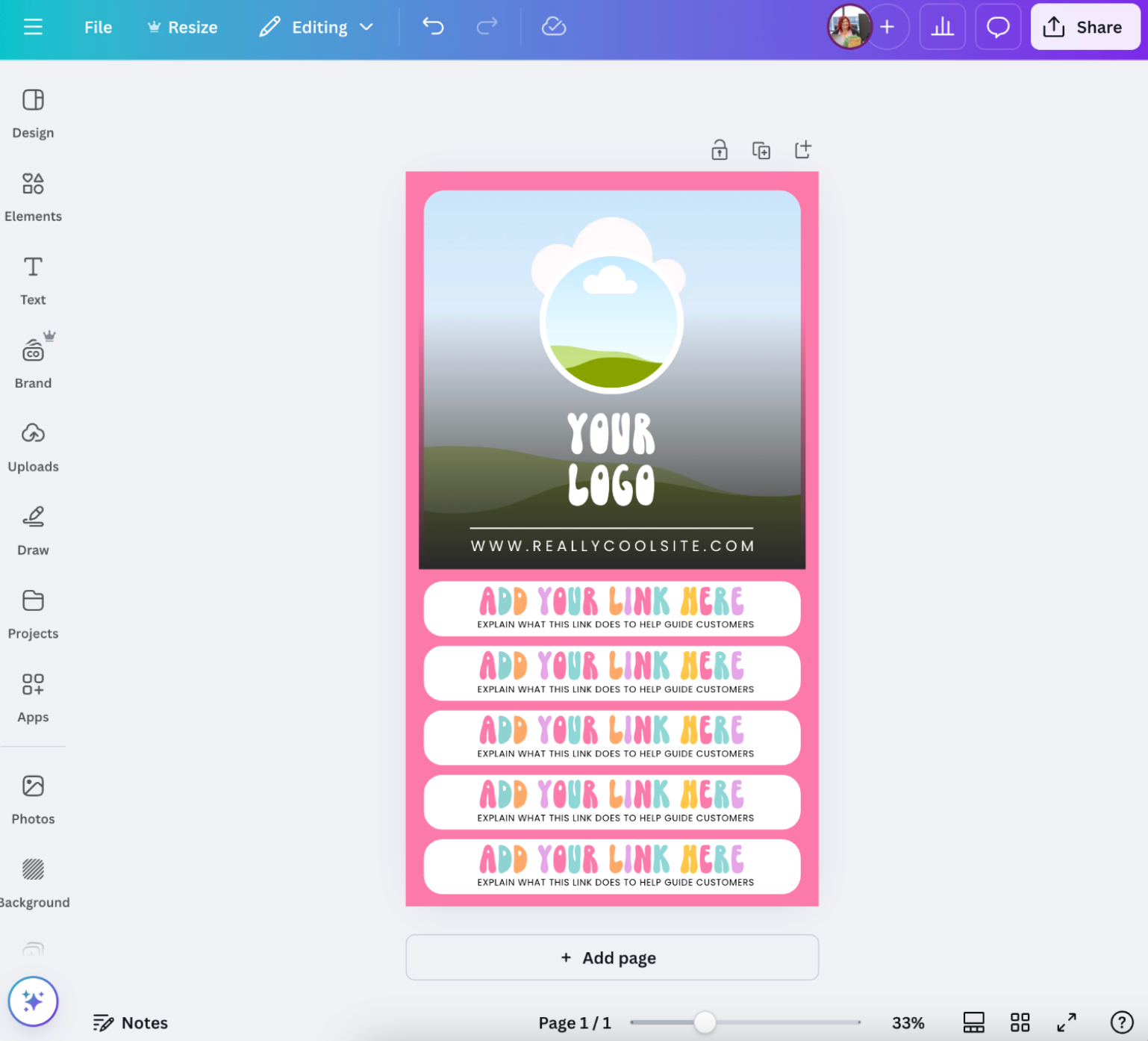Screen dimensions: 1148x1041
Task: Open the zoom percentage 33% menu
Action: (x=908, y=1023)
